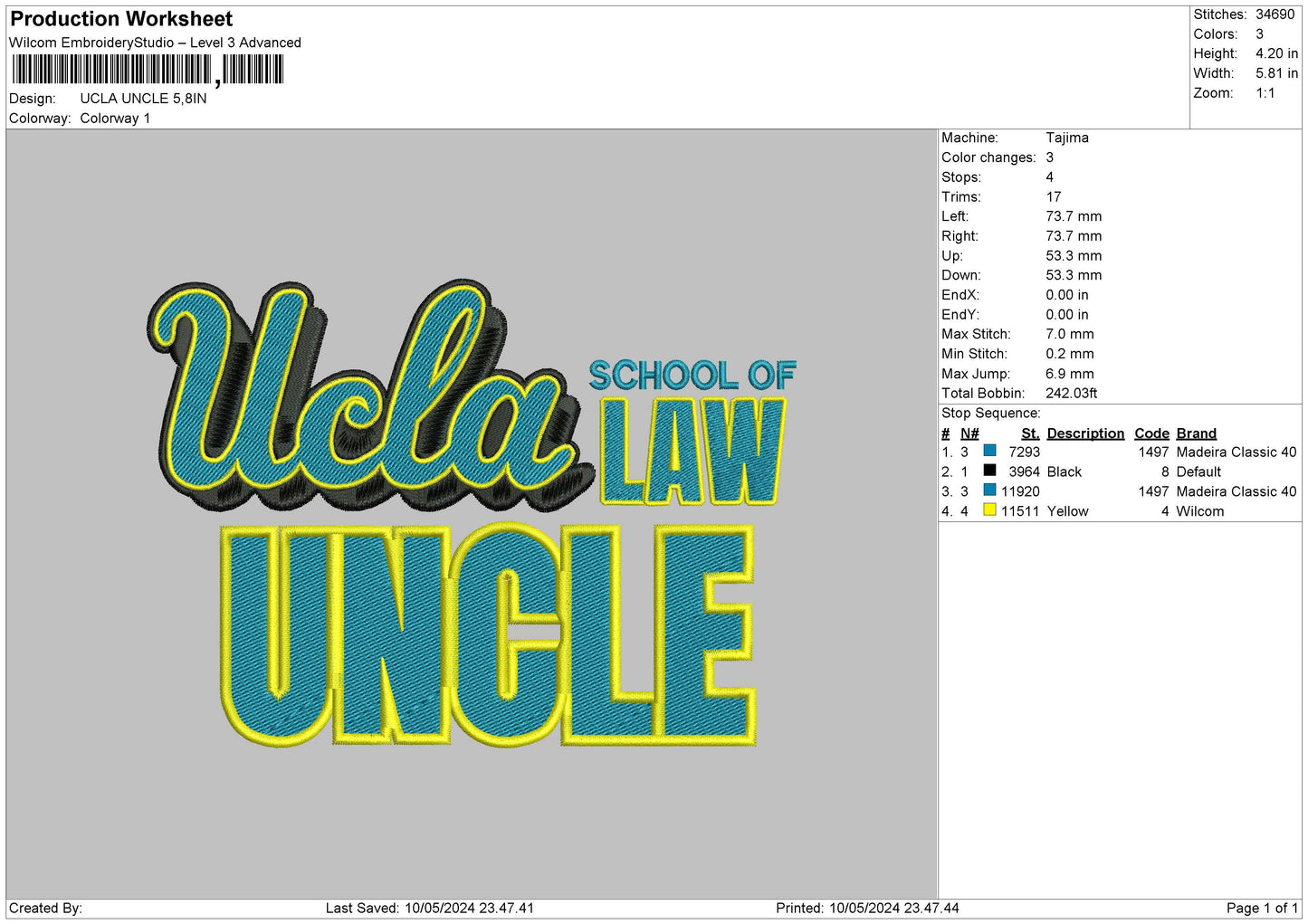Click the 'Code' column header
The width and height of the screenshot is (1308, 924).
[1151, 433]
